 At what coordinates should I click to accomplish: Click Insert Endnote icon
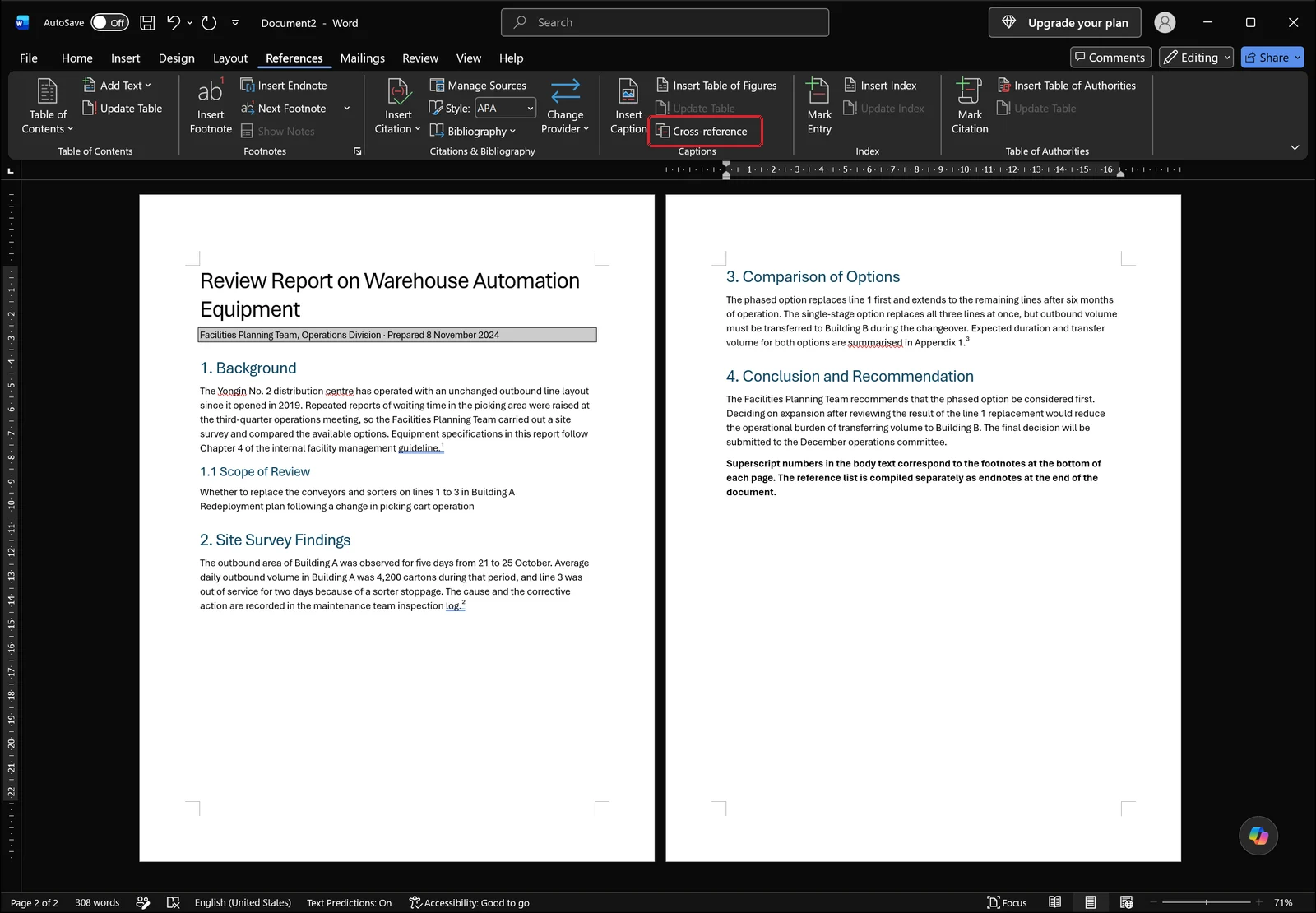(247, 86)
